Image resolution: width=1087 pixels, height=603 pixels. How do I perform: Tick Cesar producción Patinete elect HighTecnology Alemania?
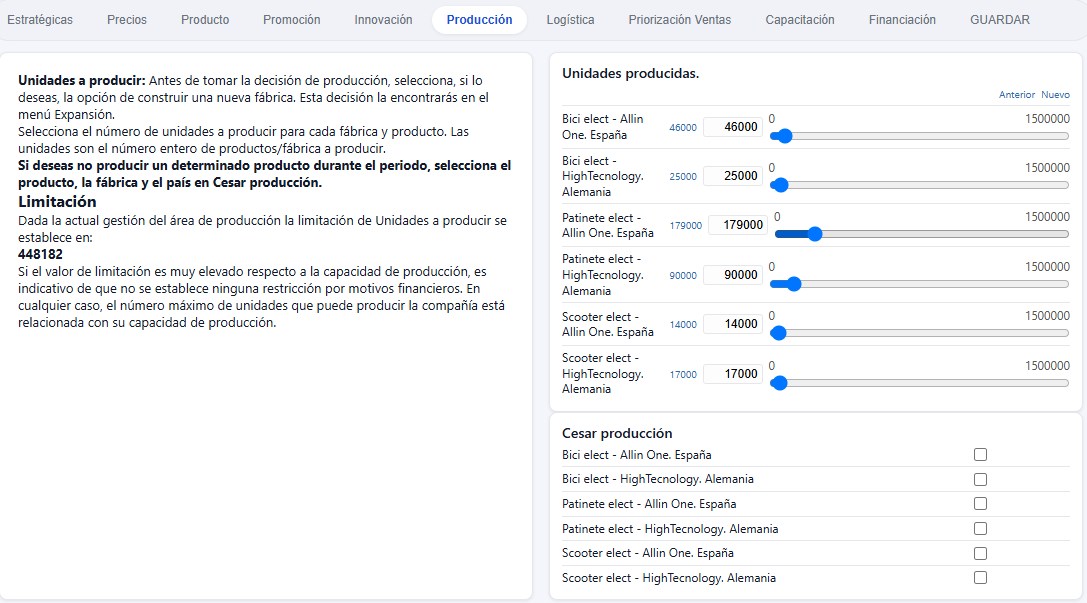tap(980, 529)
